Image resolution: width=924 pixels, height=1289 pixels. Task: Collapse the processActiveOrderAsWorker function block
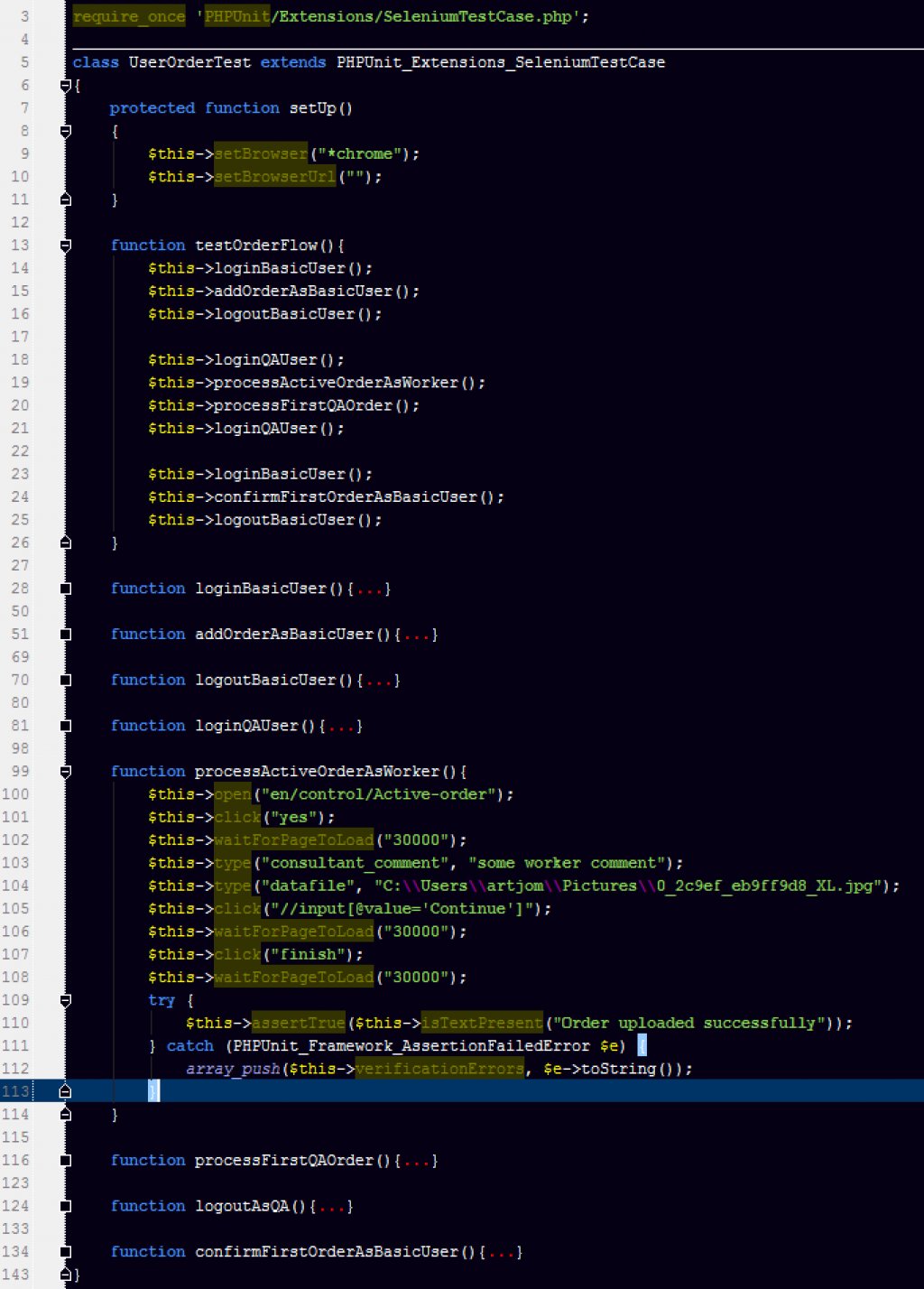coord(65,772)
